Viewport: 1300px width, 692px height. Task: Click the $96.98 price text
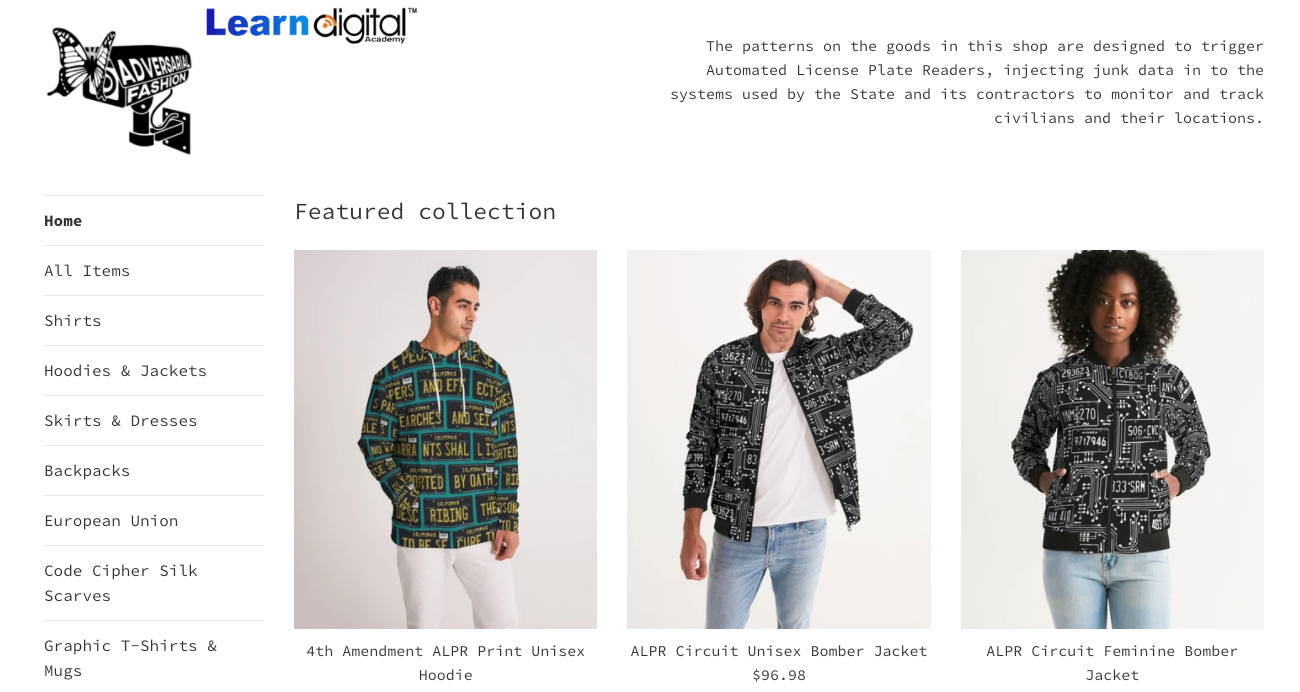click(x=779, y=675)
